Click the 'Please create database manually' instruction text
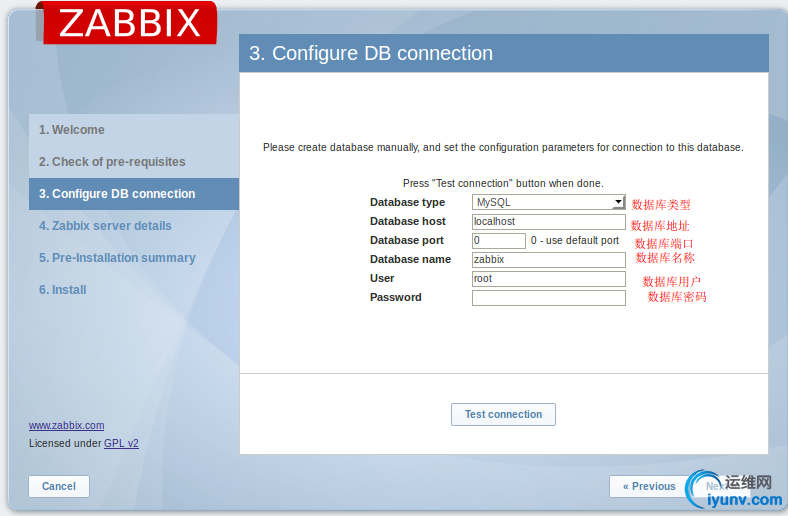788x516 pixels. tap(503, 147)
